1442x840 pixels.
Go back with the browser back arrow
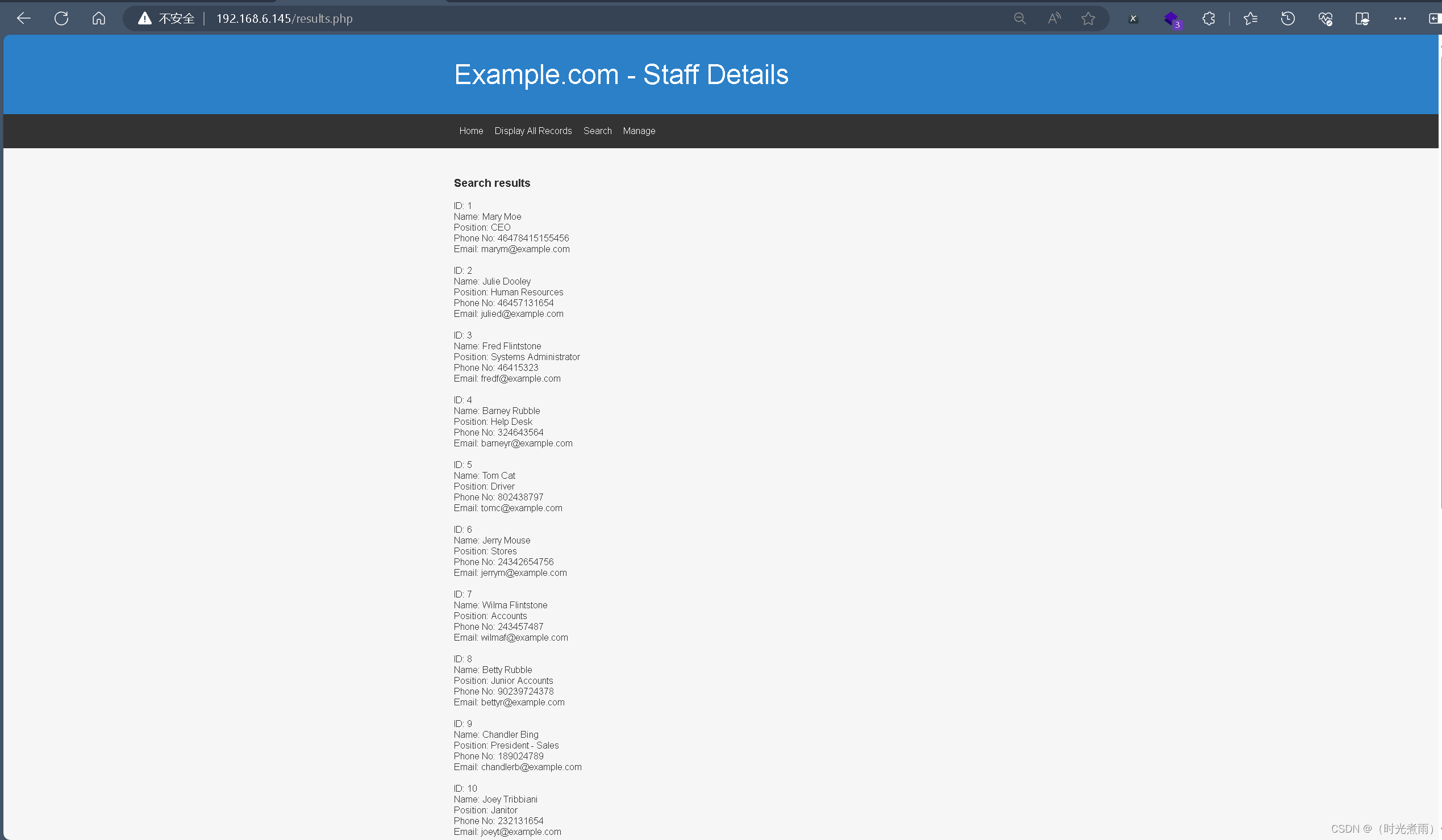point(23,18)
